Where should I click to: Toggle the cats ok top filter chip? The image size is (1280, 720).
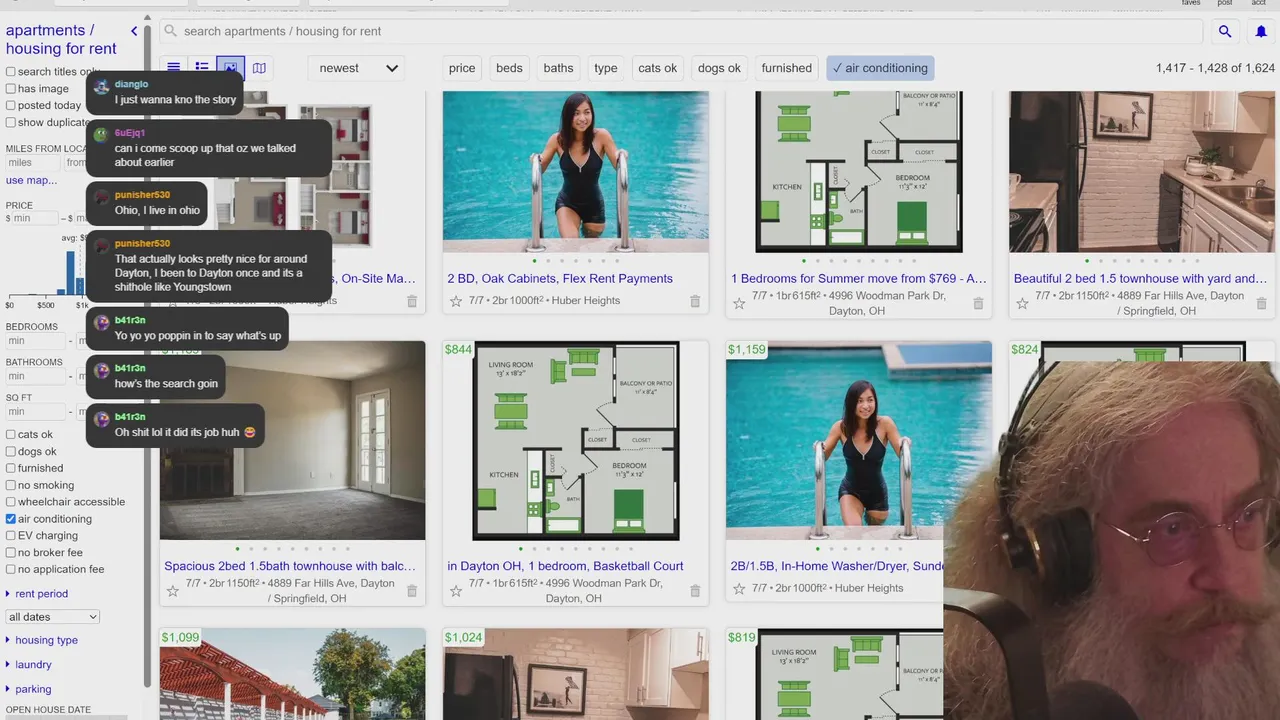657,68
